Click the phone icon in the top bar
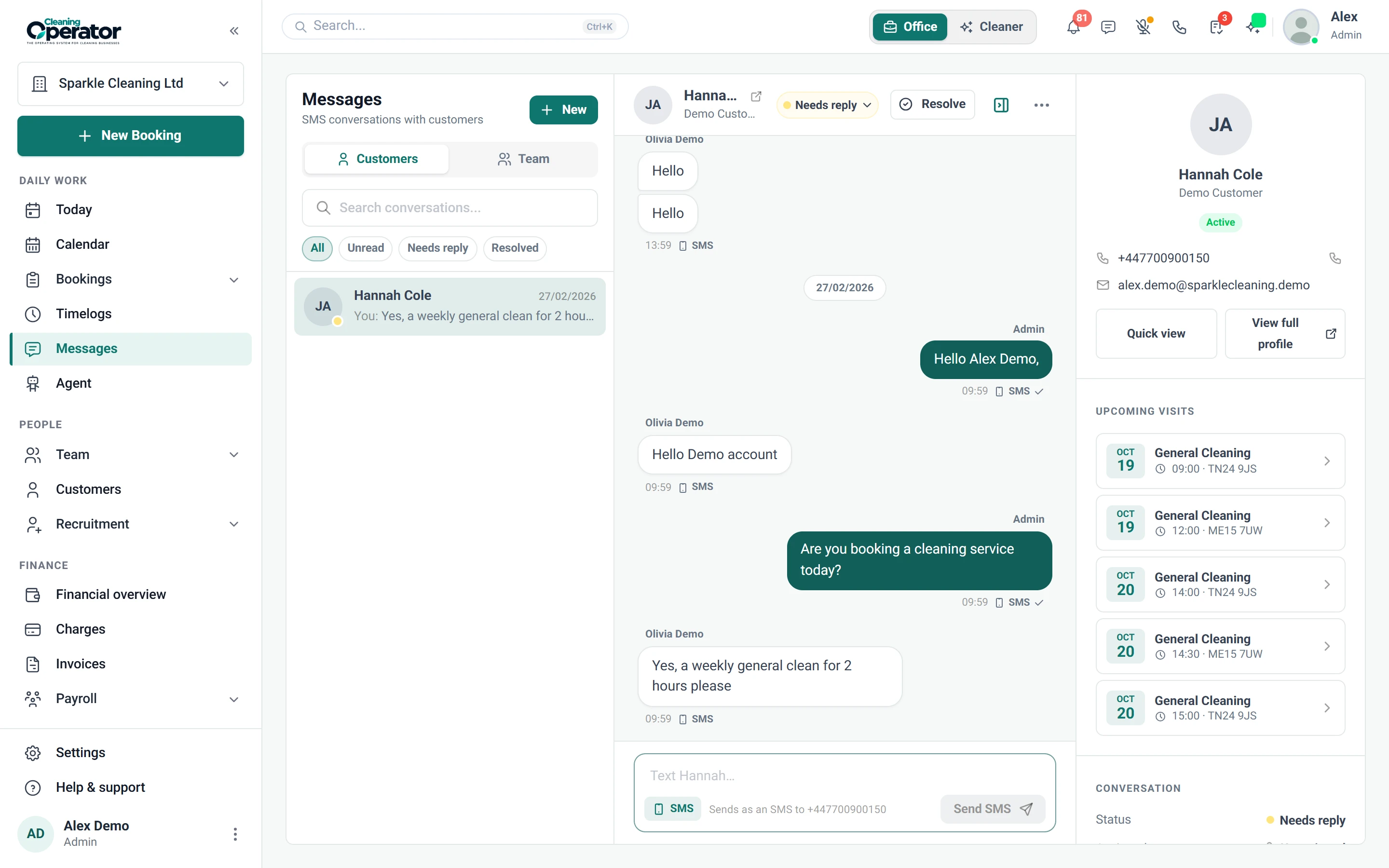This screenshot has width=1389, height=868. (x=1179, y=27)
